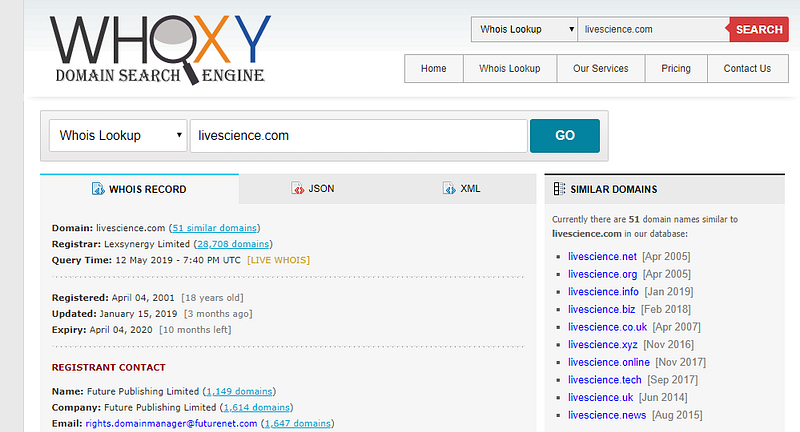Open livescience.biz similar domain
The height and width of the screenshot is (432, 800).
[x=602, y=310]
